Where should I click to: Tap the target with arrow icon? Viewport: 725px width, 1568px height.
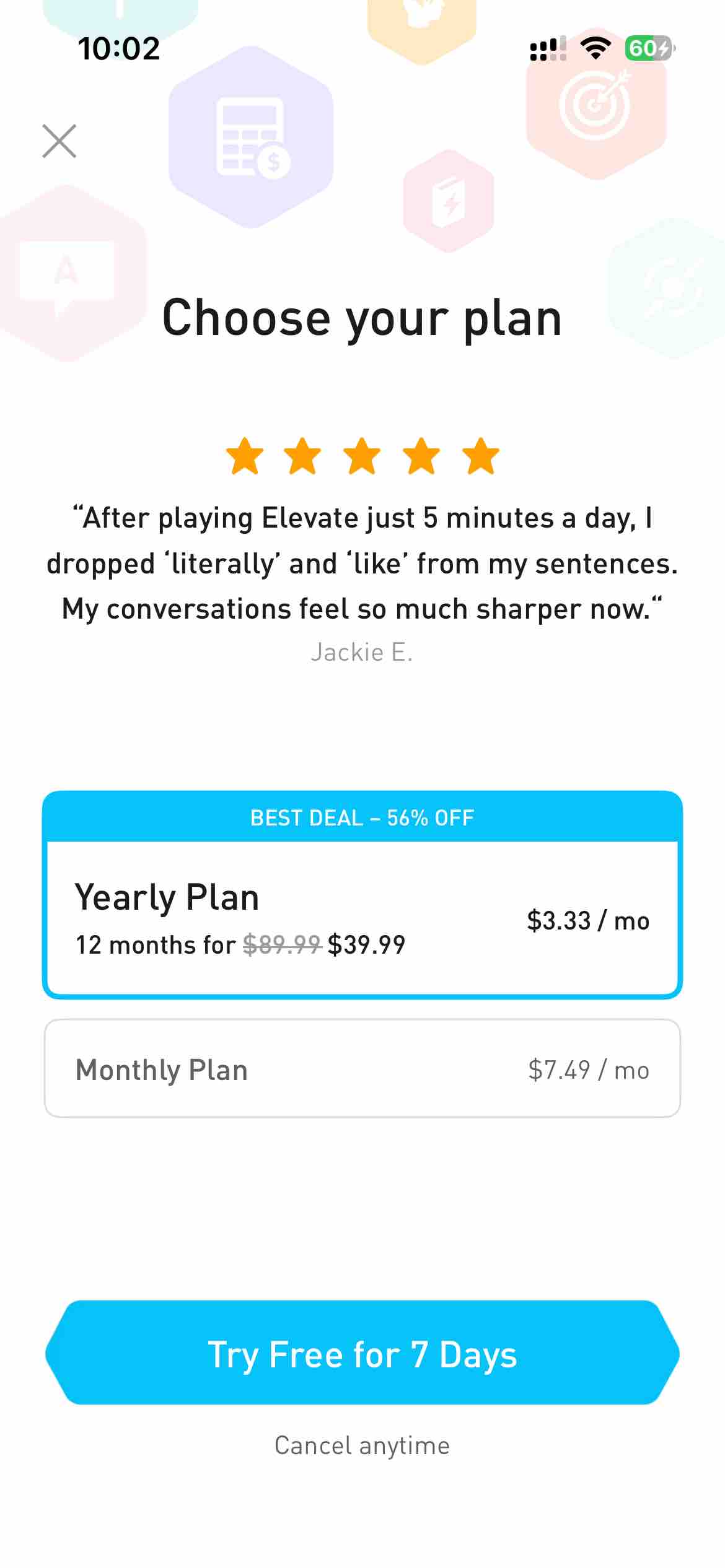click(x=595, y=104)
